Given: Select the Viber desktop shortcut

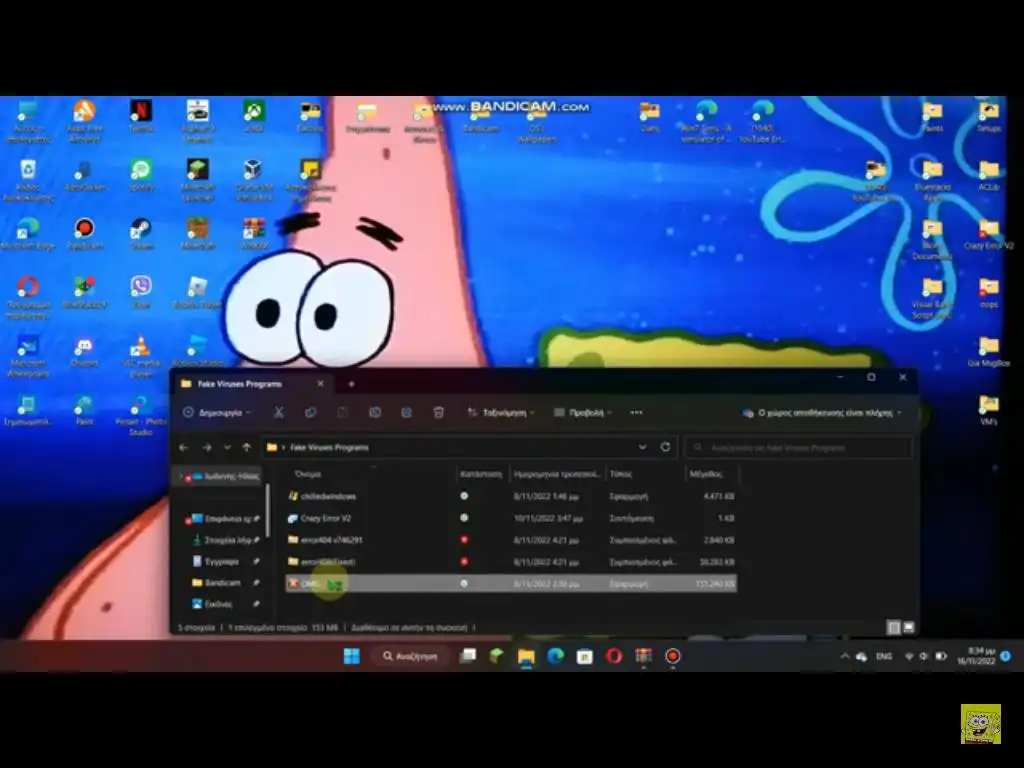Looking at the screenshot, I should pos(141,293).
